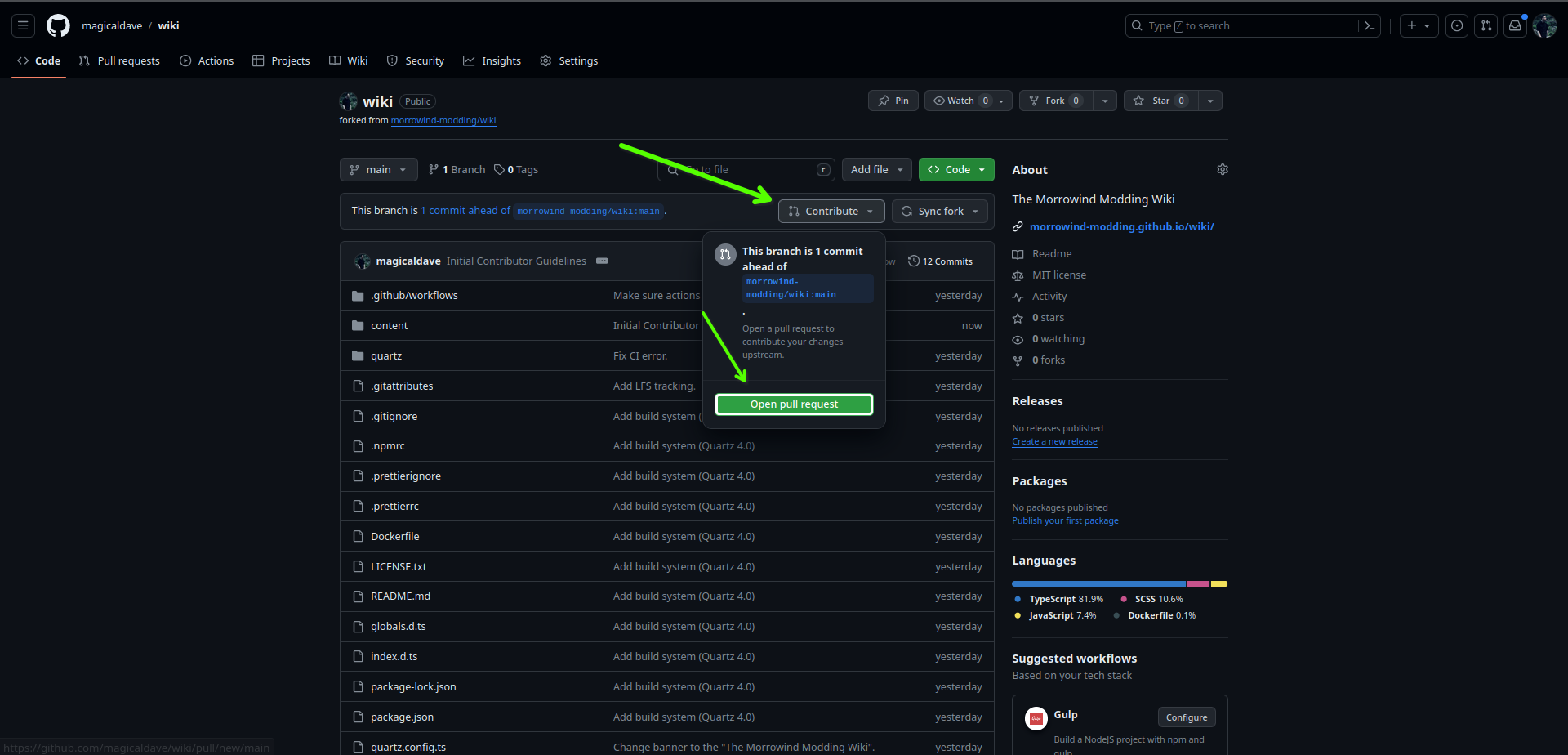Open upstream morrowind-modding/wiki forked-from link
The height and width of the screenshot is (755, 1568).
[443, 120]
